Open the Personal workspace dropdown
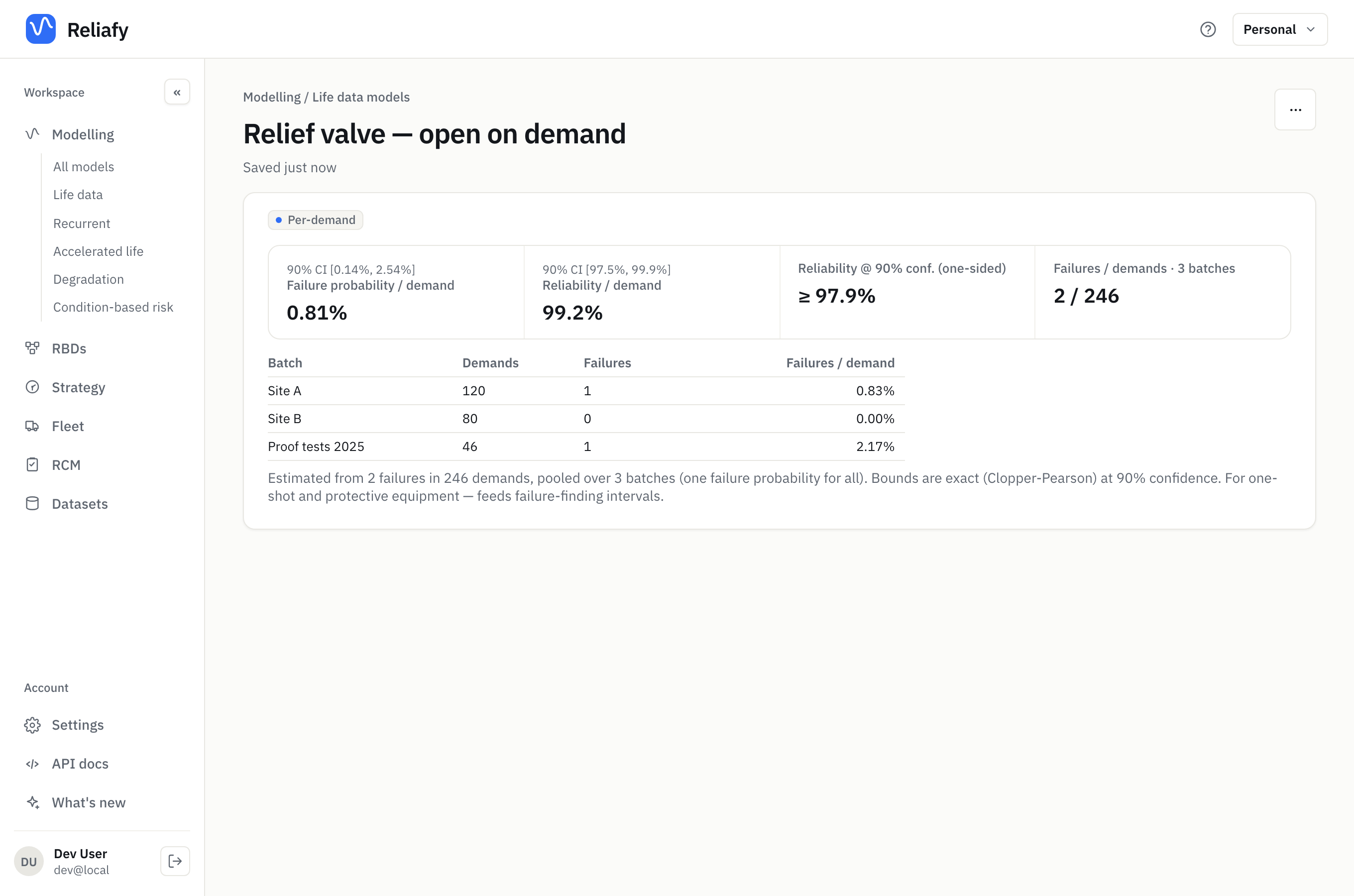 tap(1280, 29)
